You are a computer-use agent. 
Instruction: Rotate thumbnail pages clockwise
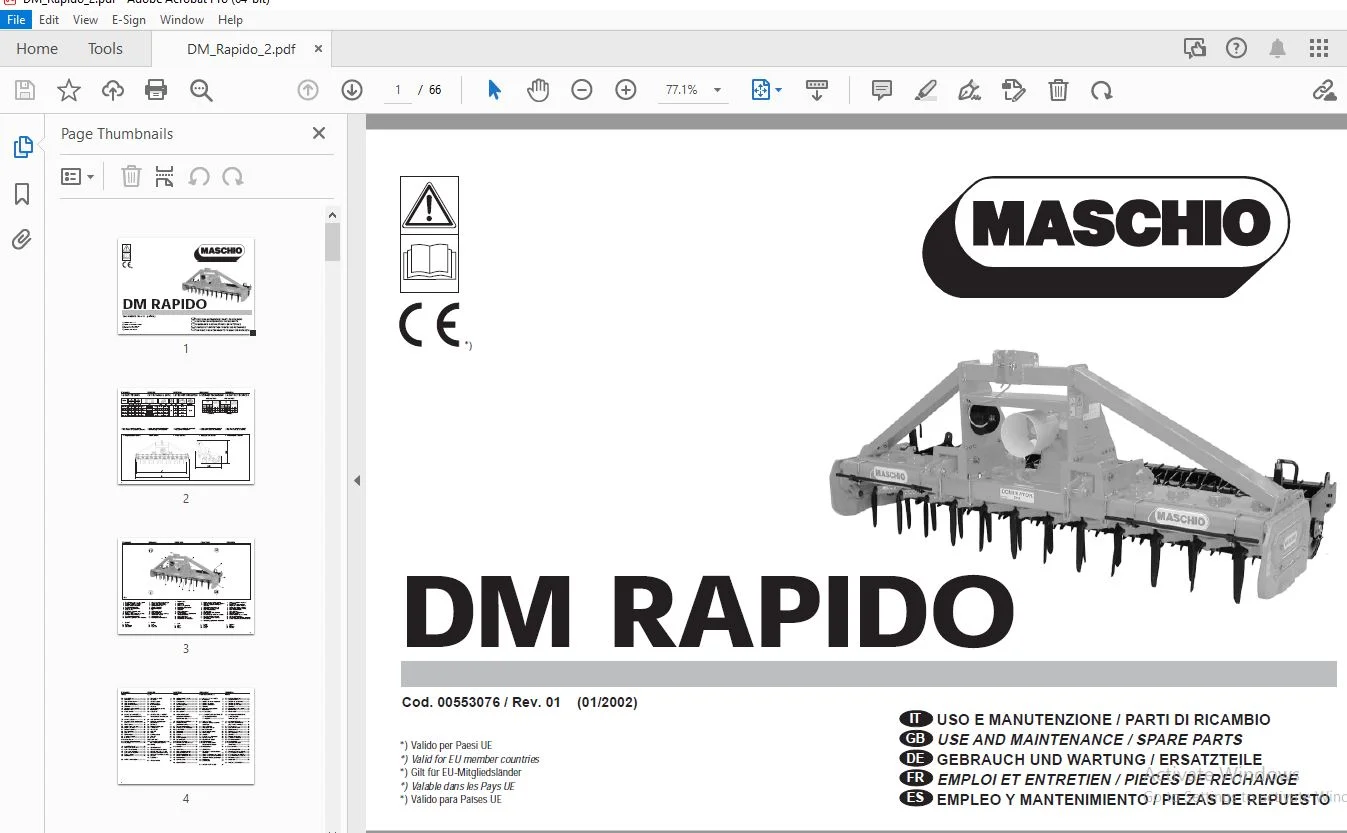(x=233, y=177)
